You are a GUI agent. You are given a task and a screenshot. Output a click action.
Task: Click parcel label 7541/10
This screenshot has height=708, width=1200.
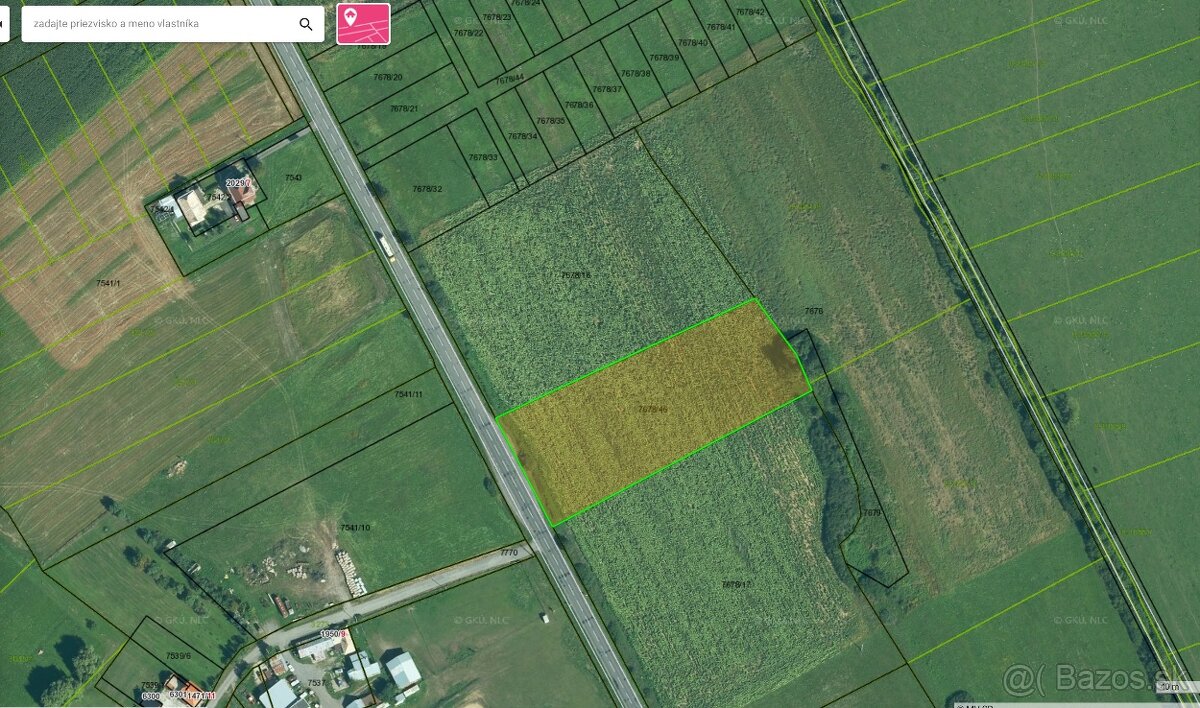click(x=355, y=527)
